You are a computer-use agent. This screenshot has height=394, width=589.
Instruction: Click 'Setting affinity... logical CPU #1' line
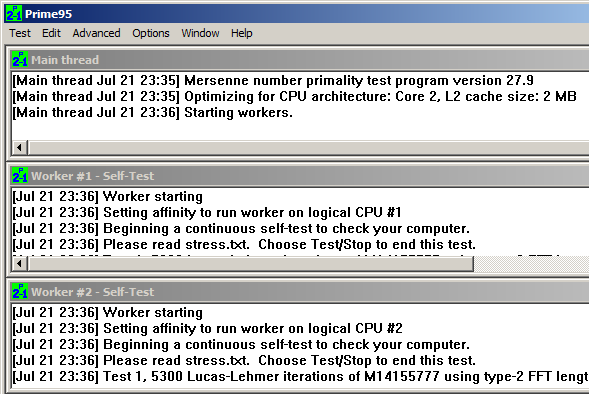click(x=207, y=213)
